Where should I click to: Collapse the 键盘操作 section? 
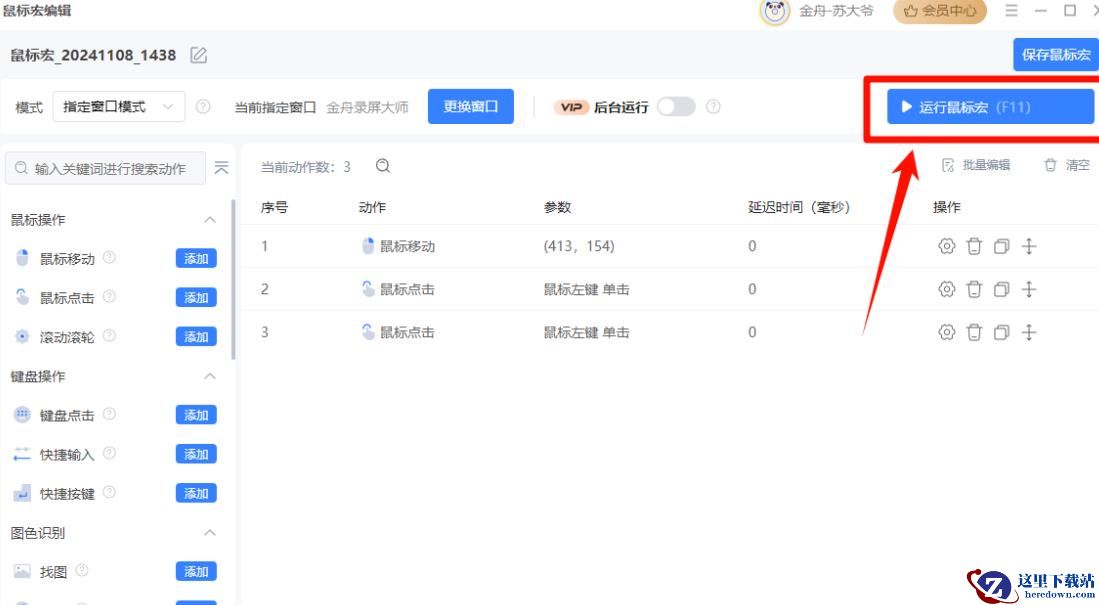click(210, 376)
